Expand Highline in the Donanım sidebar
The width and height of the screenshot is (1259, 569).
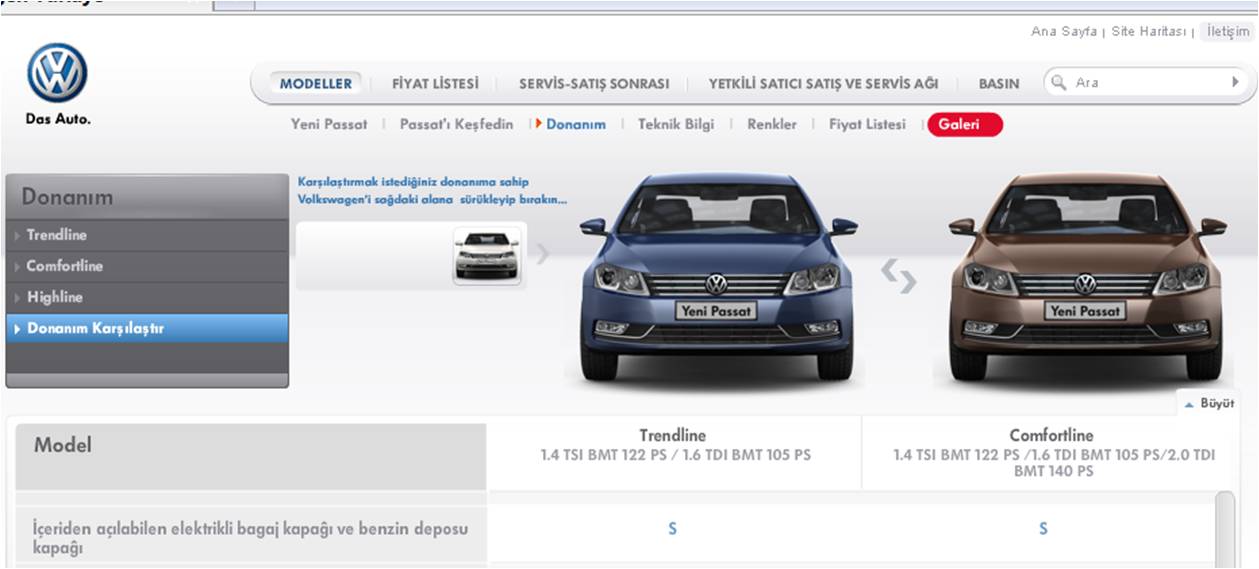pos(147,297)
